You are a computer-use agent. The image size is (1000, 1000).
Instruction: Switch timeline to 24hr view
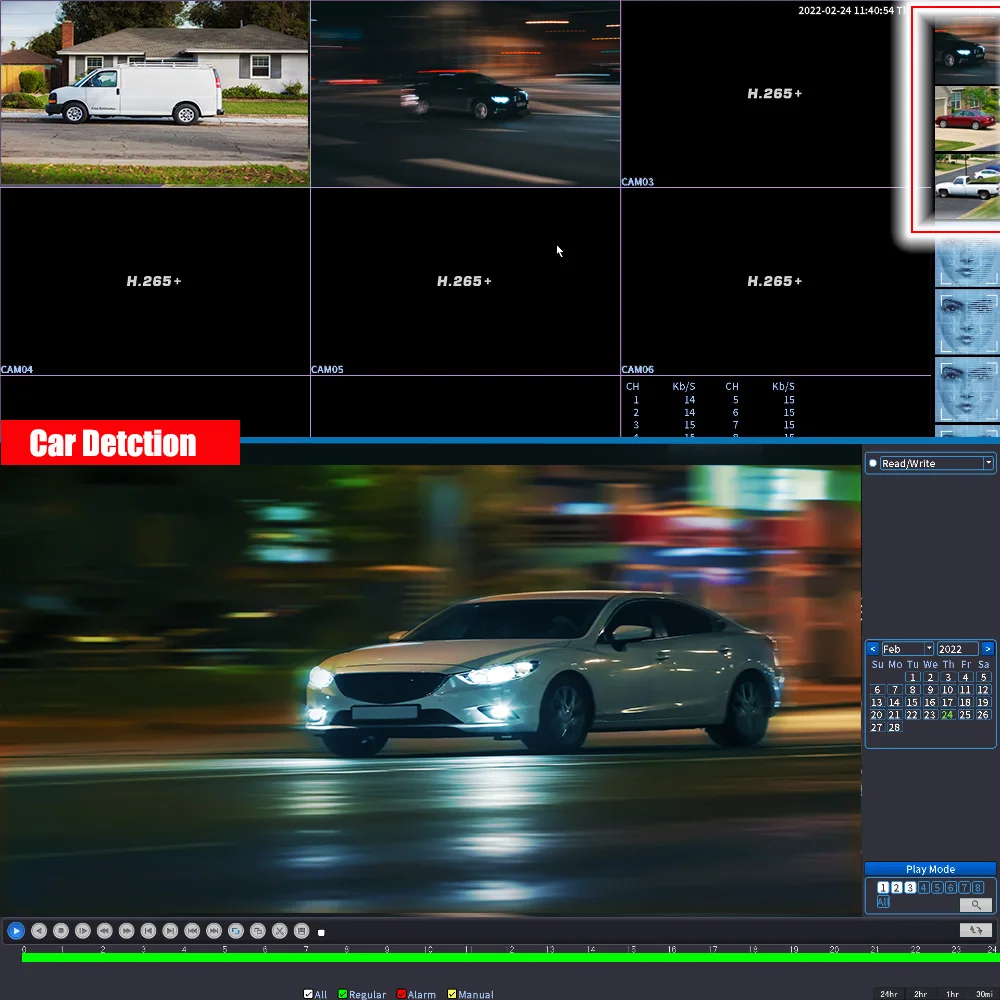point(888,994)
